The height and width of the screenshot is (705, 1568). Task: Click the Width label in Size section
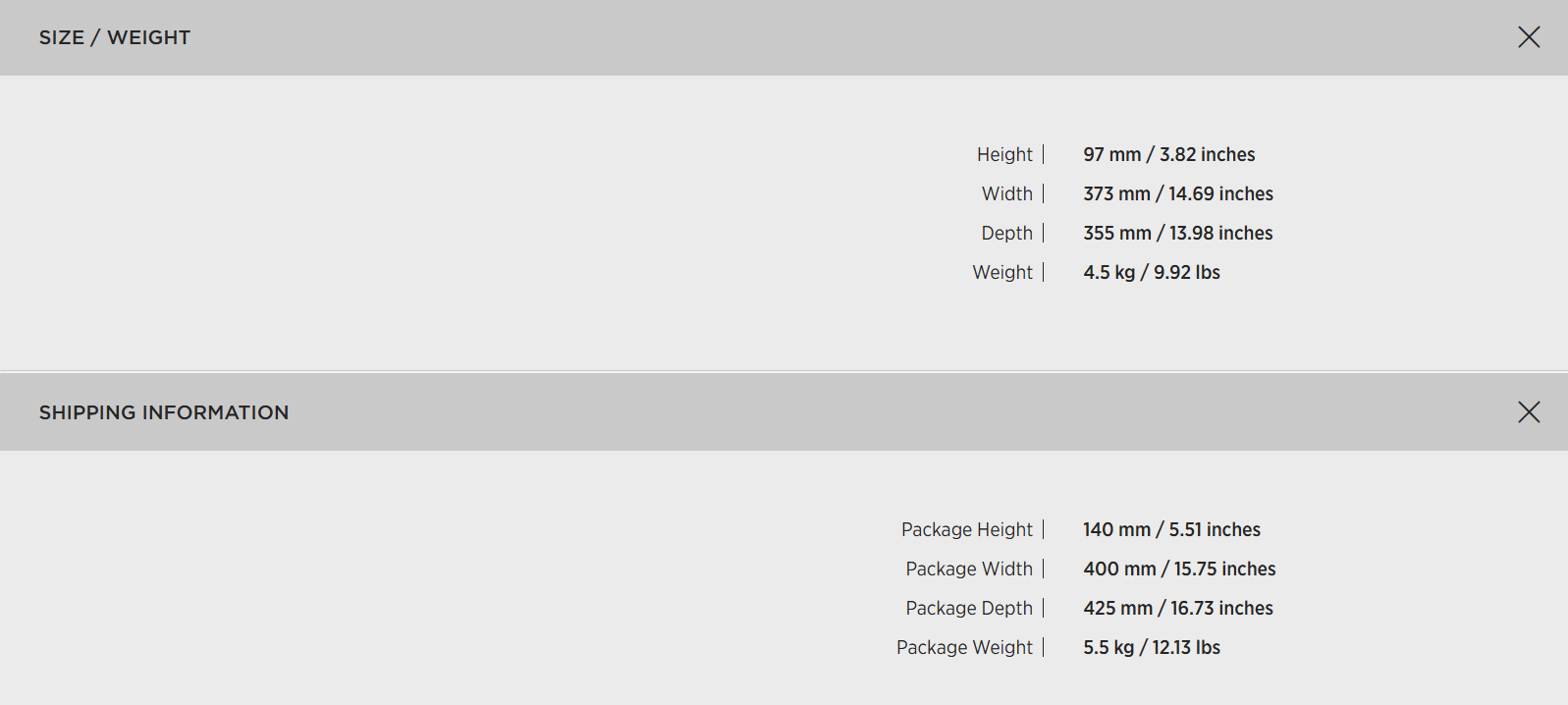pyautogui.click(x=1007, y=193)
